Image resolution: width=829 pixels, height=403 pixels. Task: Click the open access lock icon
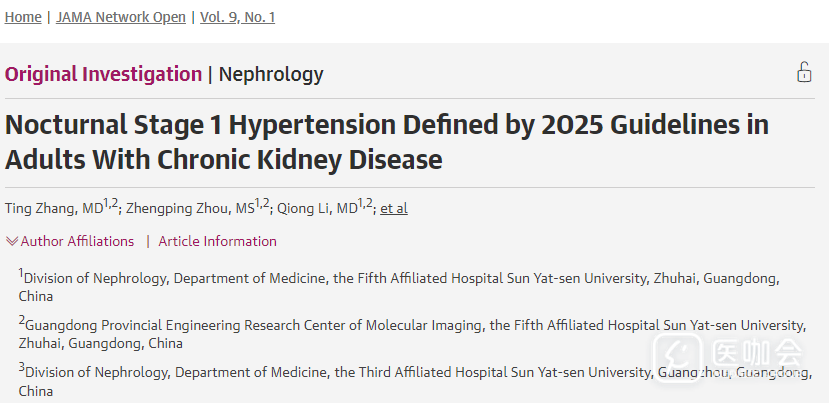click(x=803, y=72)
